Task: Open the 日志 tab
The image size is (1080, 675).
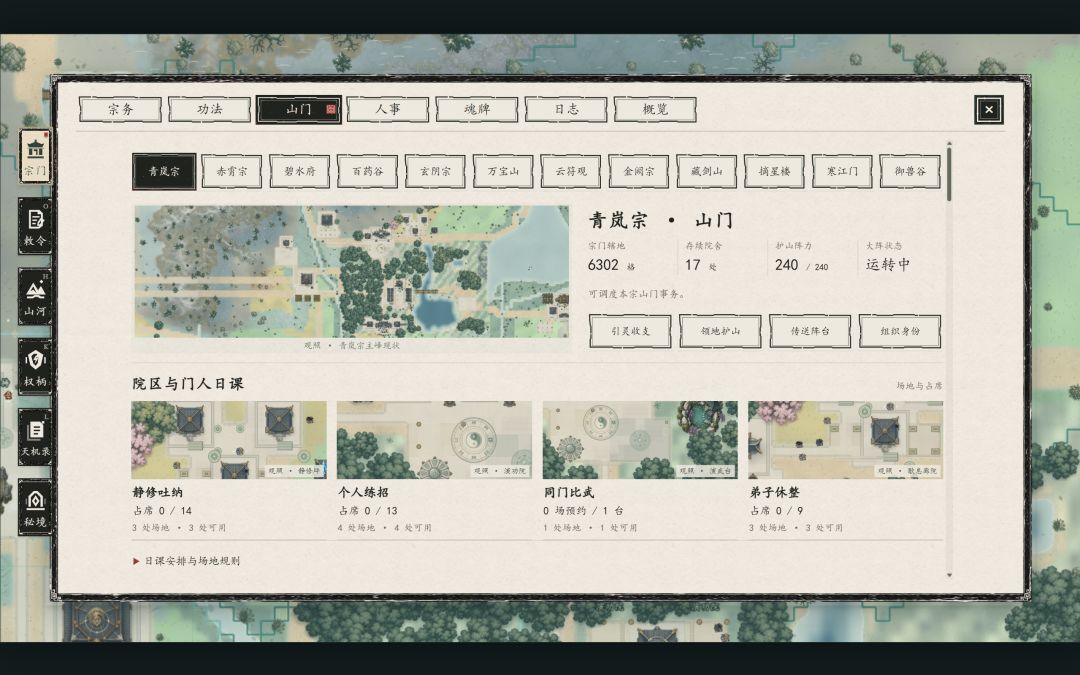Action: coord(566,110)
